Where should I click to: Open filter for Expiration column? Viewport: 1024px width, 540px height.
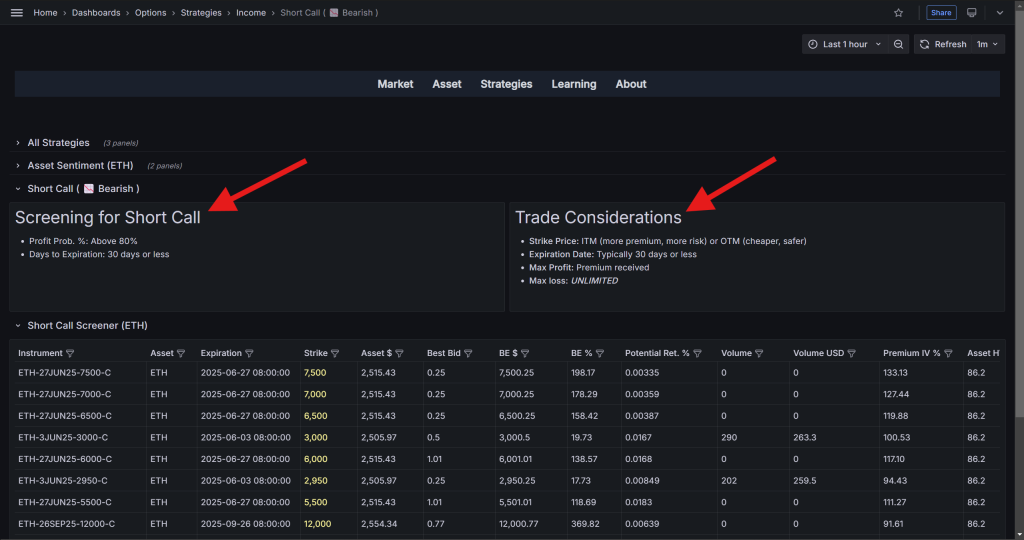point(249,353)
